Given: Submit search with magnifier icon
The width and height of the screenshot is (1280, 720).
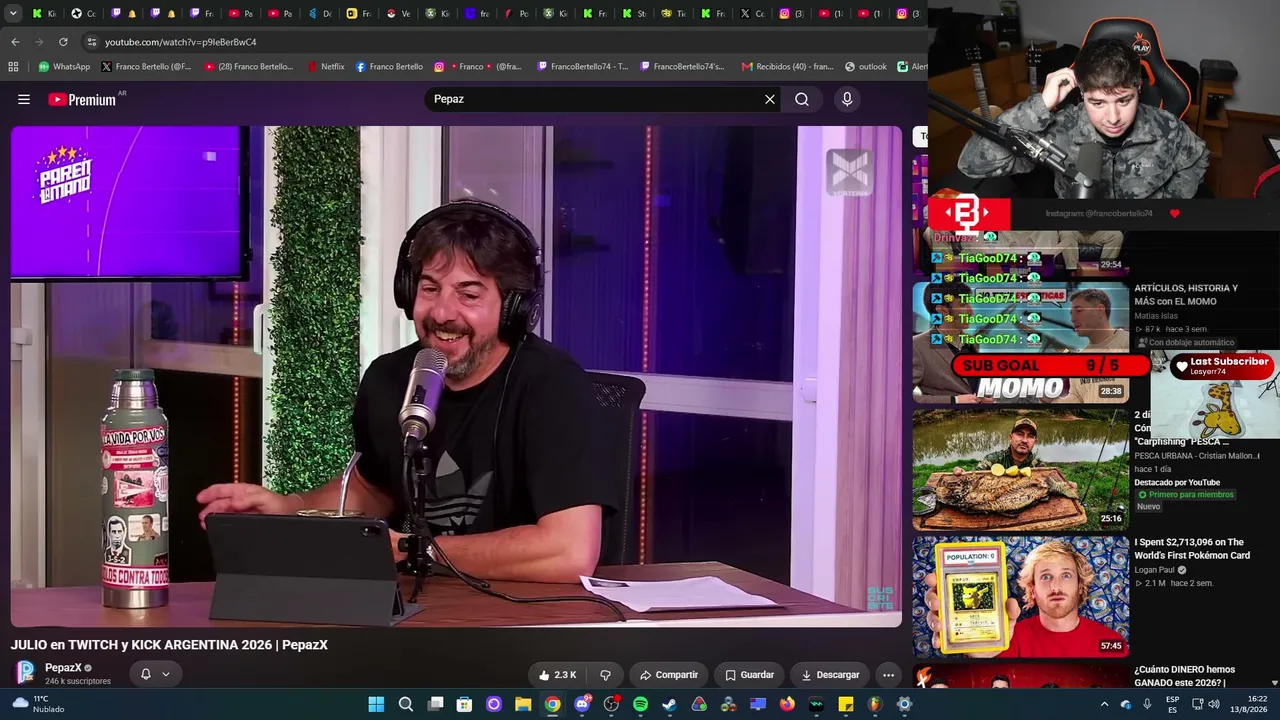Looking at the screenshot, I should 802,99.
